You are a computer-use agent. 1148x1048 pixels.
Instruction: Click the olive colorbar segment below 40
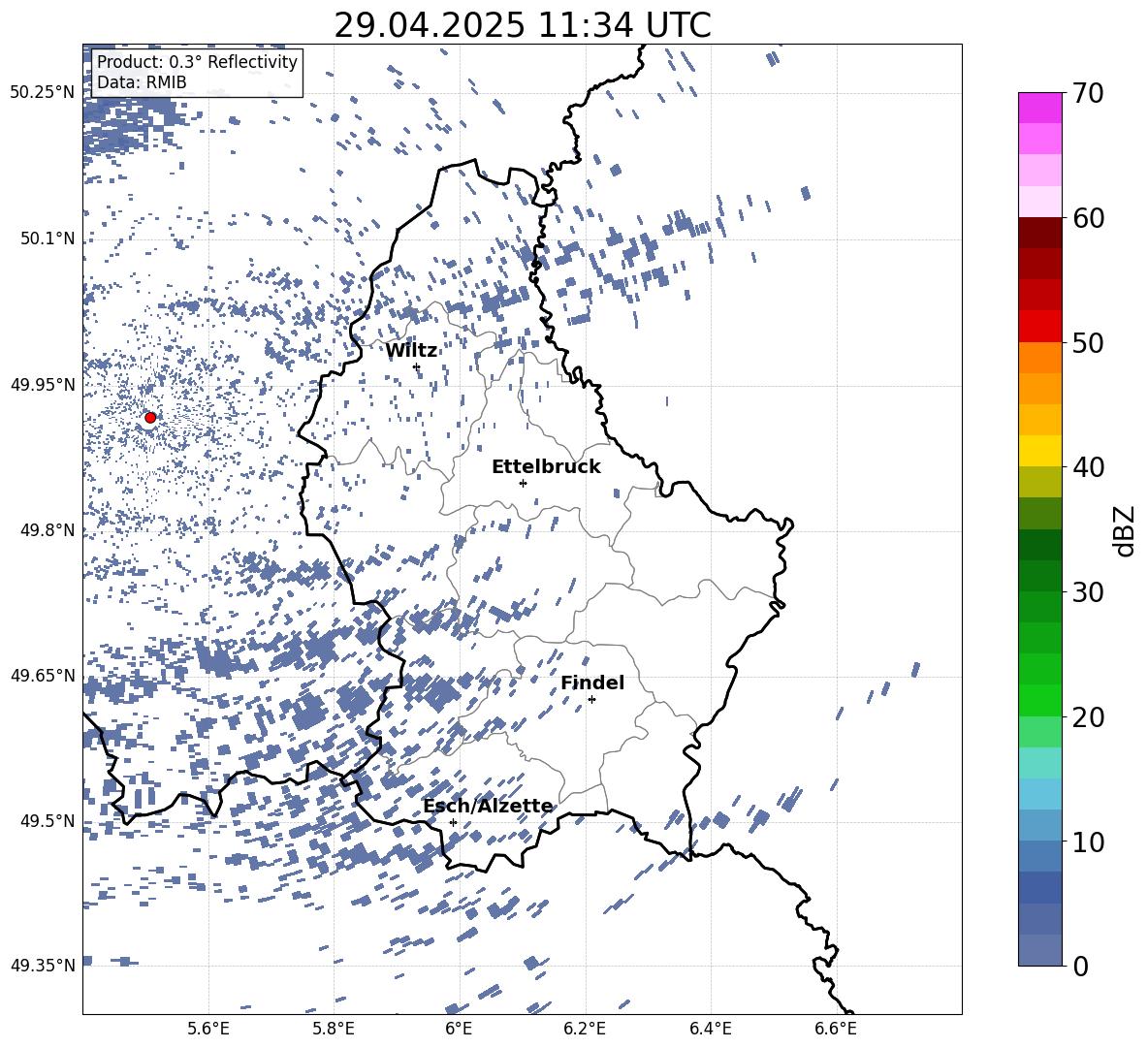(x=1039, y=482)
